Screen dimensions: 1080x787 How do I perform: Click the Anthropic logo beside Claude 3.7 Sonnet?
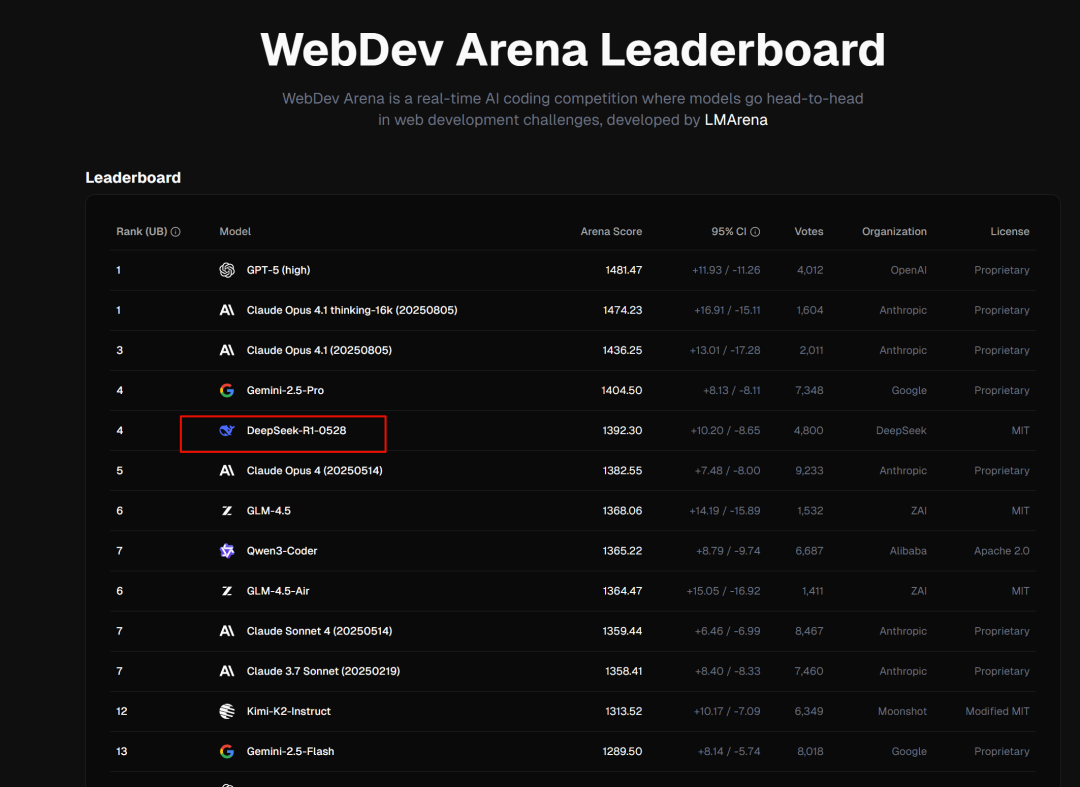tap(227, 671)
